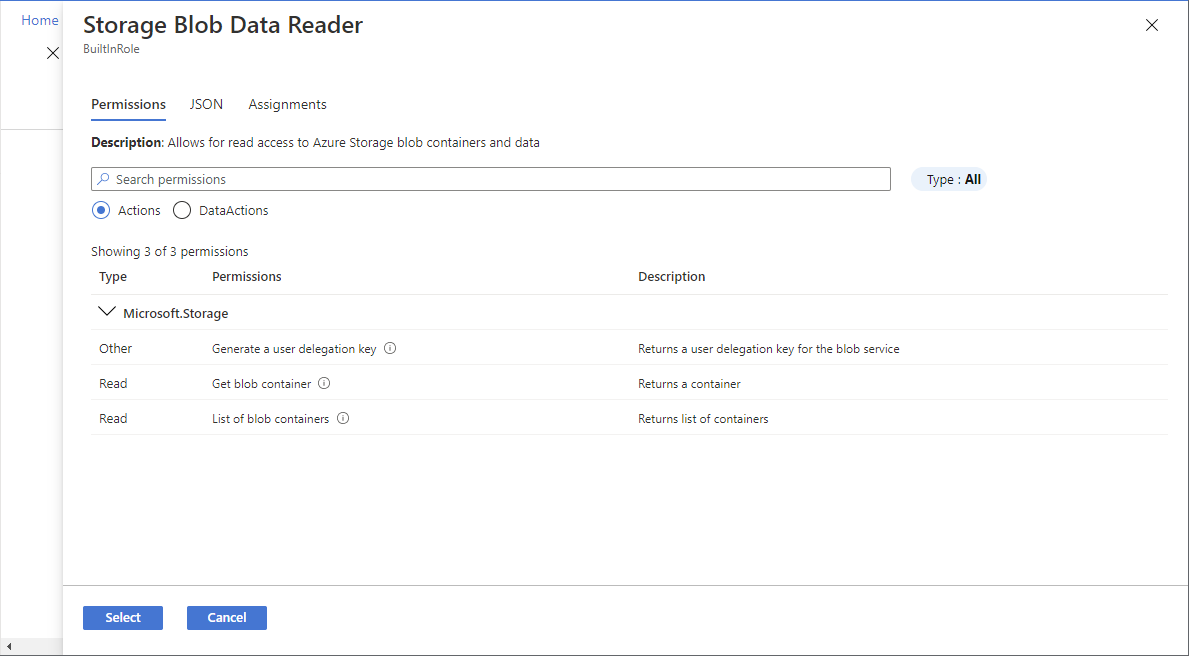Click the info icon beside Get blob container
The image size is (1189, 656).
click(323, 383)
